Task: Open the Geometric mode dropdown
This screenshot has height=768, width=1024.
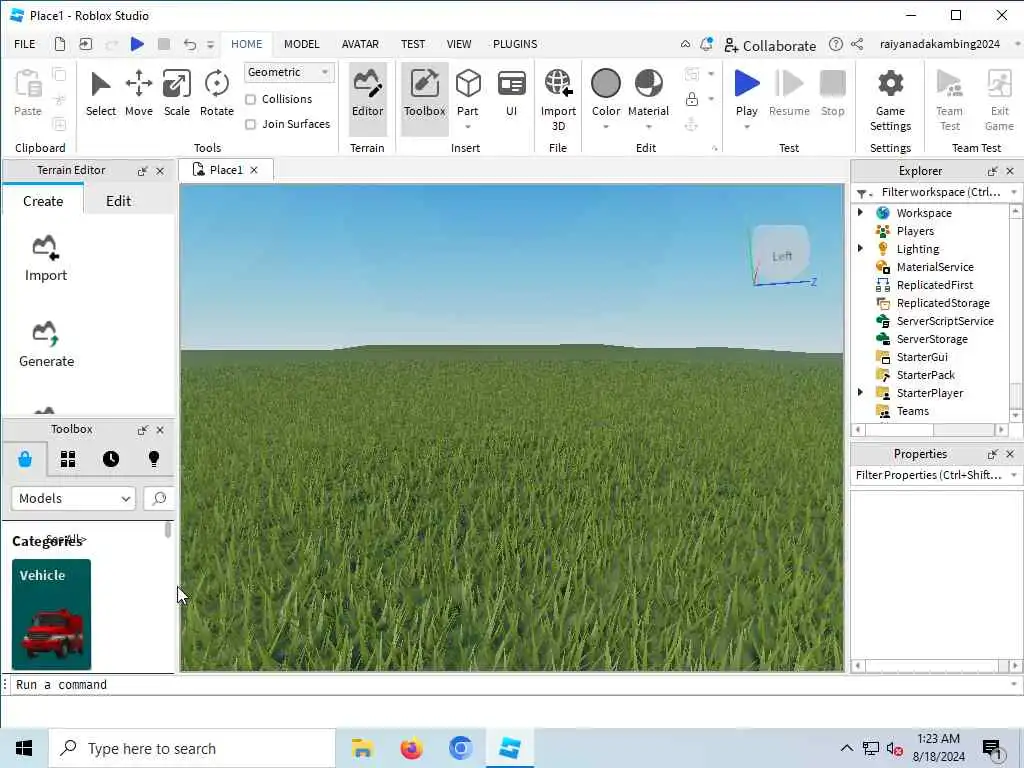Action: click(x=289, y=72)
